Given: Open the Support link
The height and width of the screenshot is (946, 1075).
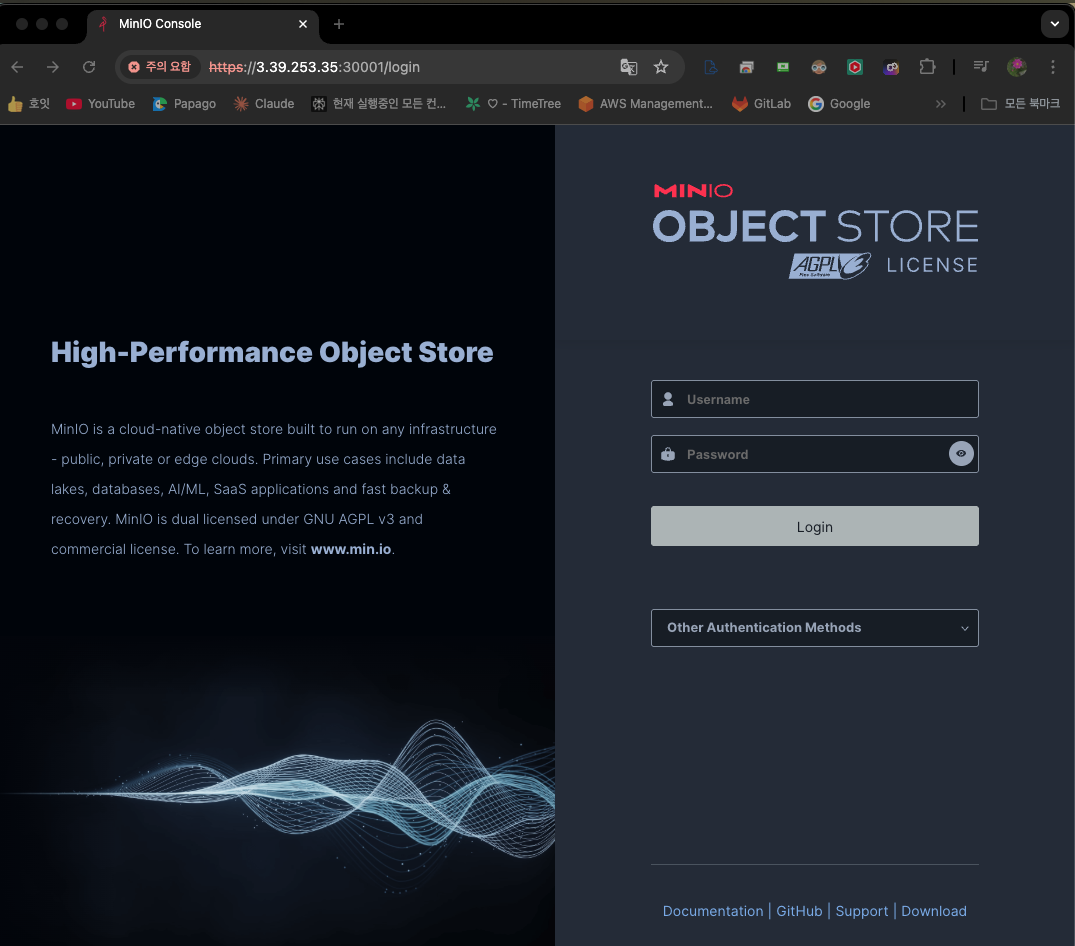Looking at the screenshot, I should (861, 911).
